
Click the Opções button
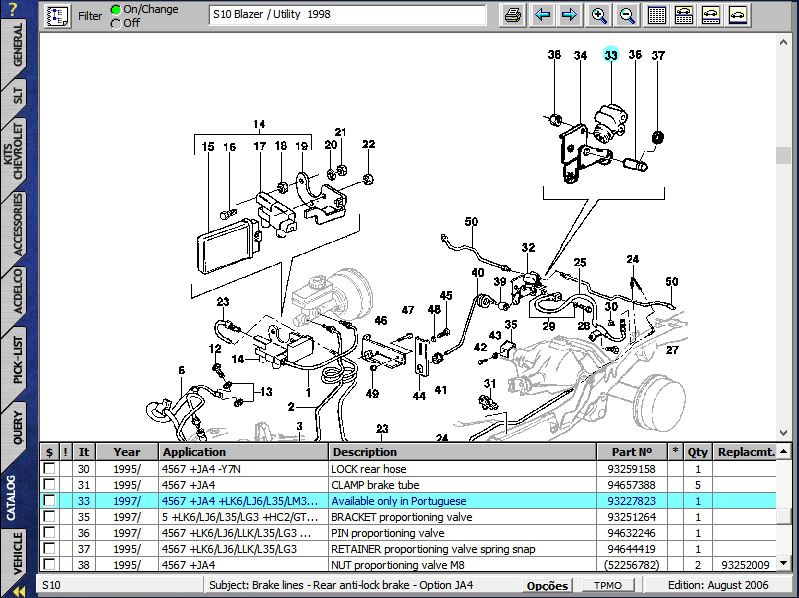point(547,586)
